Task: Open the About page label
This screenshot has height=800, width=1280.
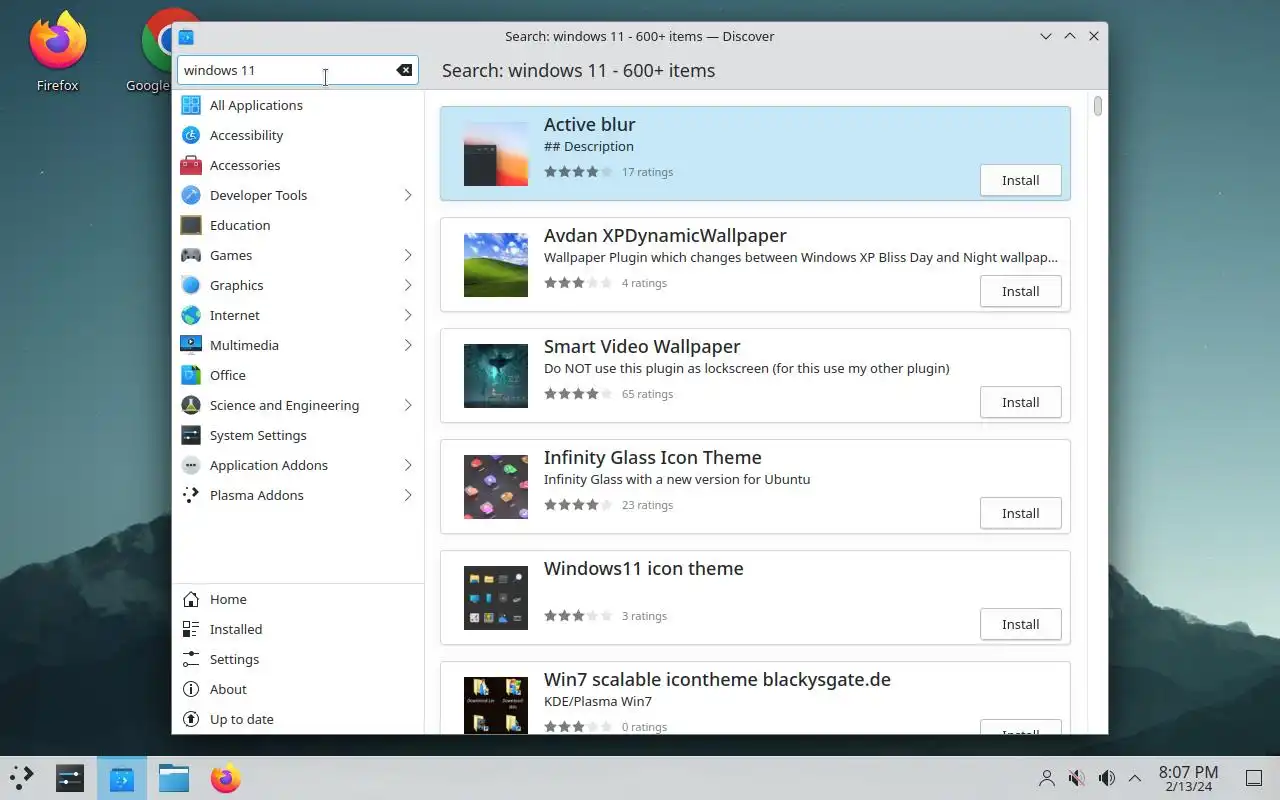Action: pos(228,689)
